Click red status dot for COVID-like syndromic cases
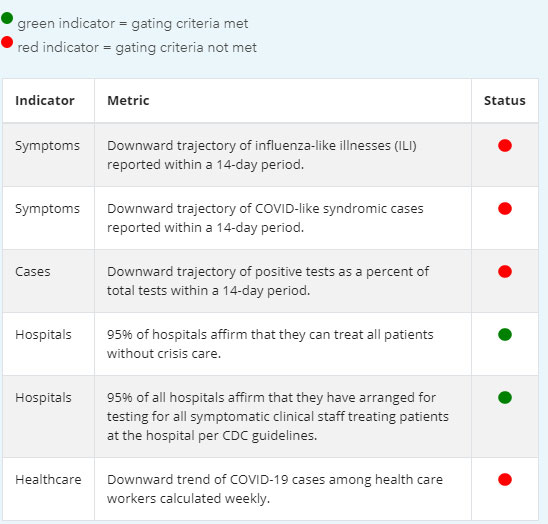This screenshot has width=548, height=524. (x=505, y=208)
